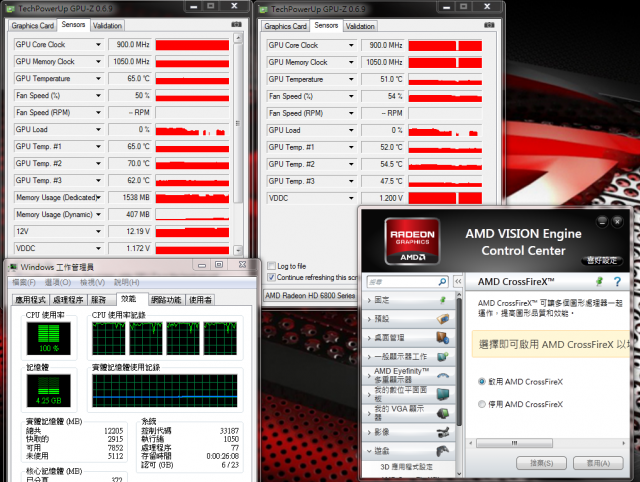This screenshot has width=640, height=482.
Task: Click the magnifier search icon in AMD Control Center
Action: (442, 282)
